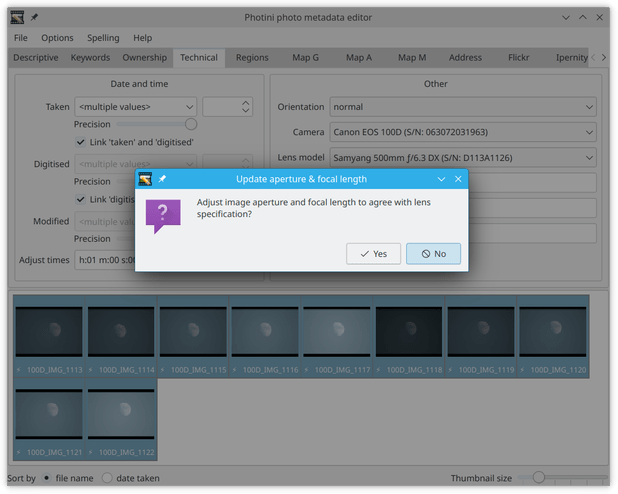Open the Digitised date dropdown

(x=136, y=164)
